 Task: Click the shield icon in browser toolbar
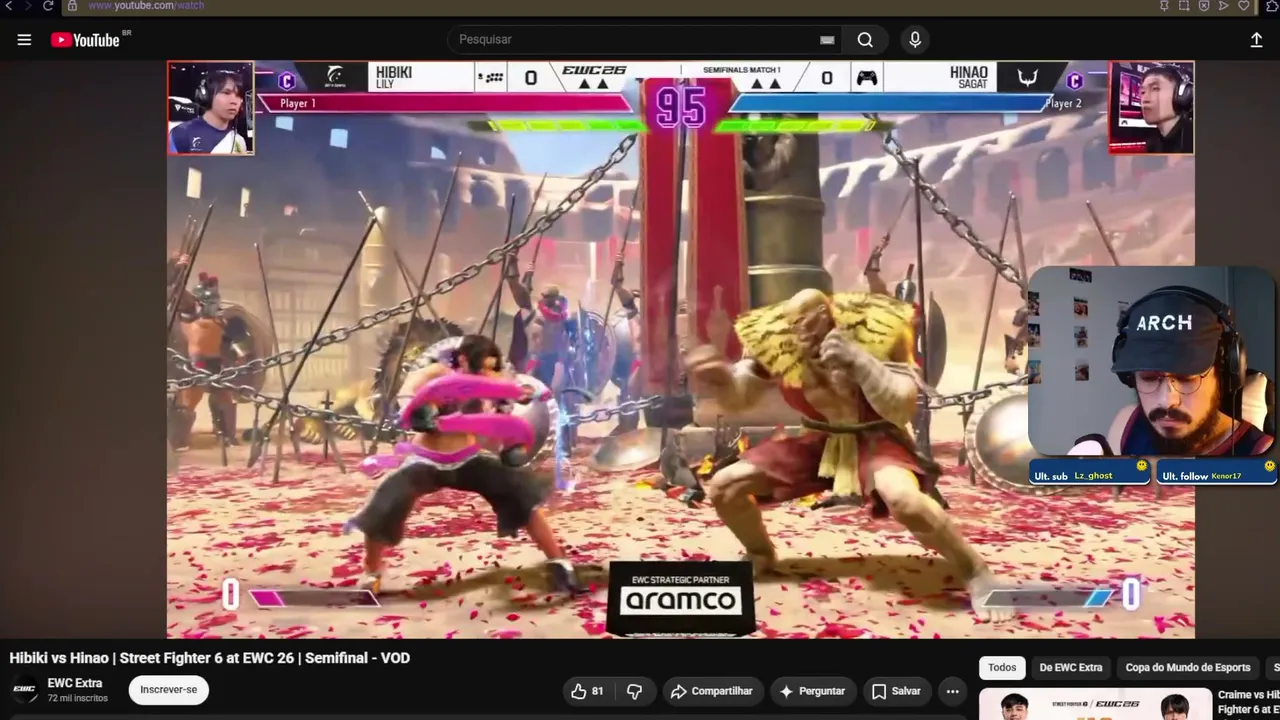coord(1204,6)
